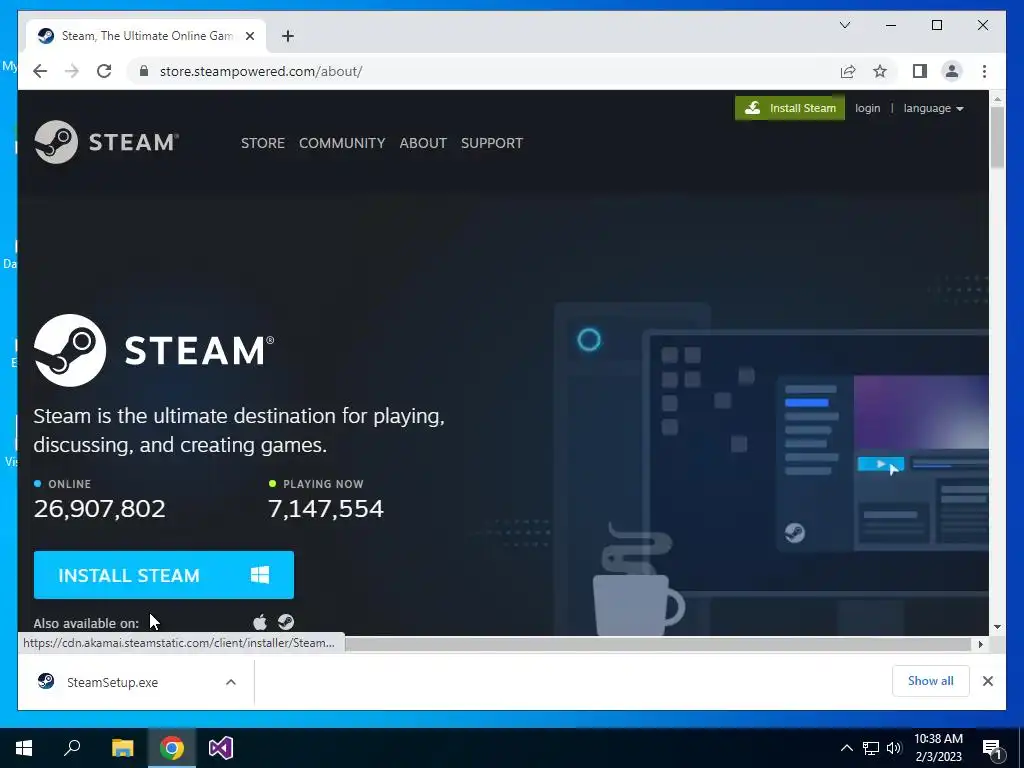
Task: Click the Chrome back arrow
Action: point(40,71)
